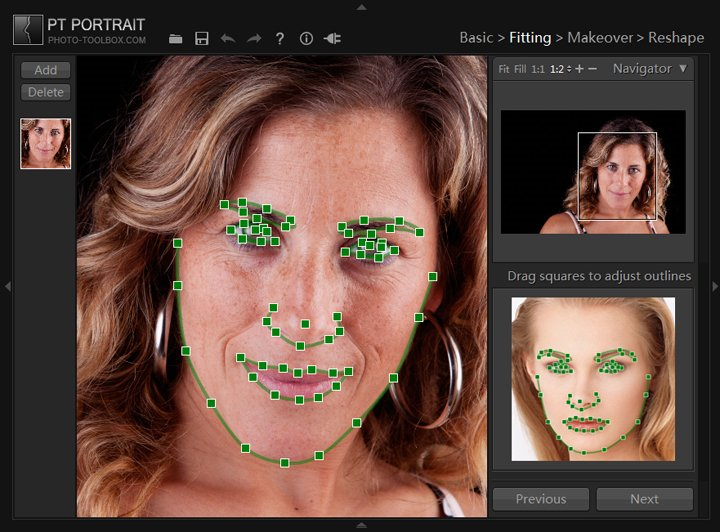This screenshot has height=532, width=720.
Task: Open help with the question mark icon
Action: (x=280, y=38)
